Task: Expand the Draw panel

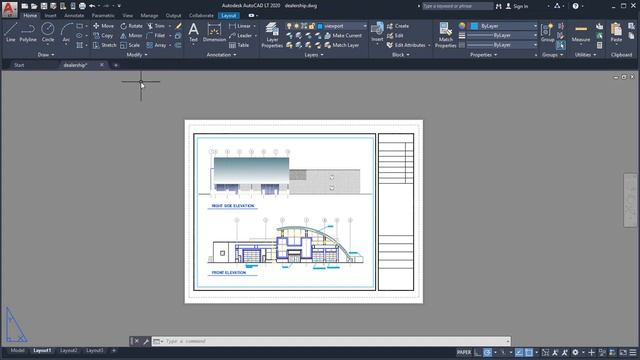Action: click(x=46, y=55)
